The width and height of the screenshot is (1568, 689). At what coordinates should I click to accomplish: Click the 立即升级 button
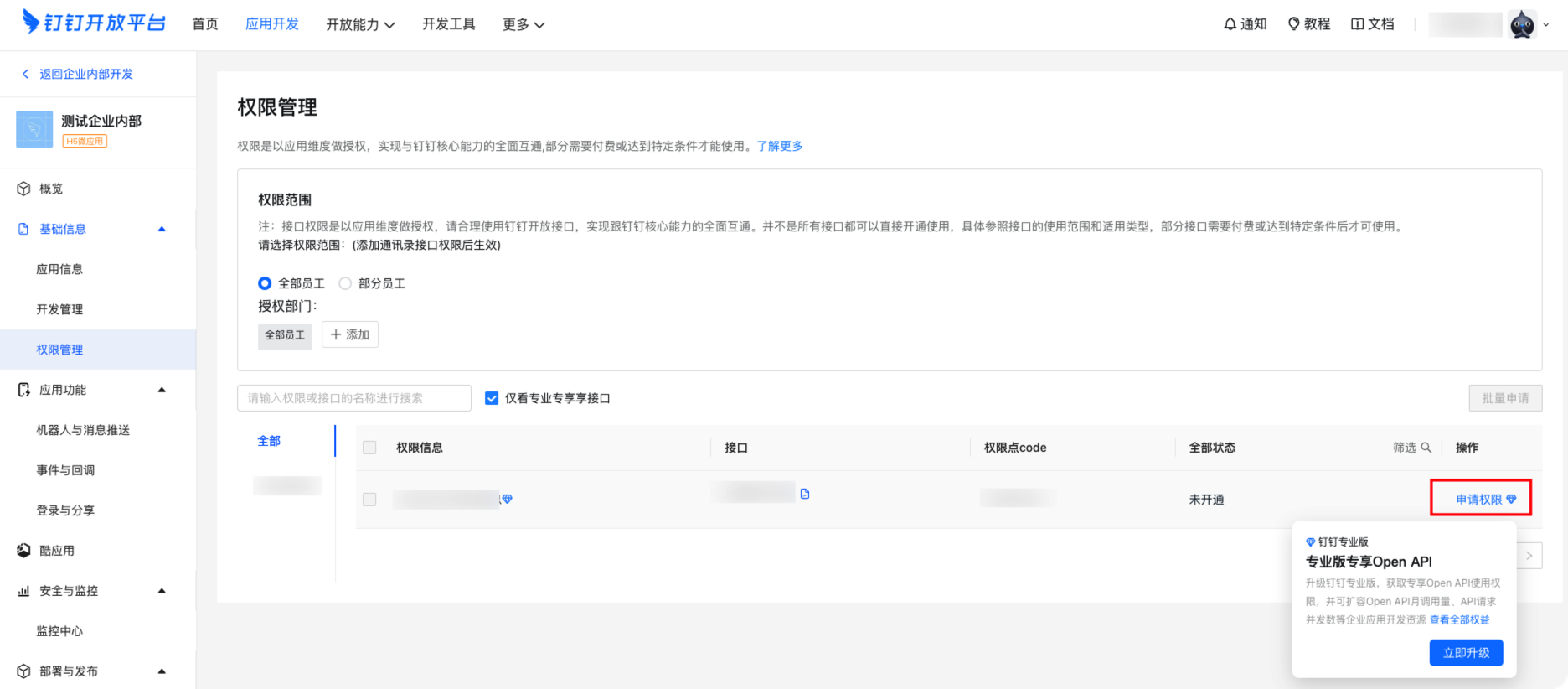coord(1466,653)
